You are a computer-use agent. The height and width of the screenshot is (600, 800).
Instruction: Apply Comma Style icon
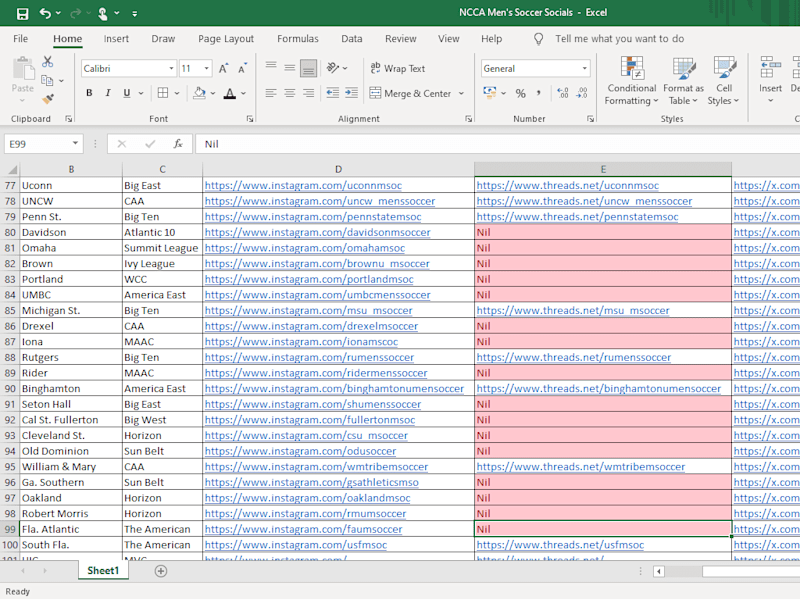coord(539,93)
